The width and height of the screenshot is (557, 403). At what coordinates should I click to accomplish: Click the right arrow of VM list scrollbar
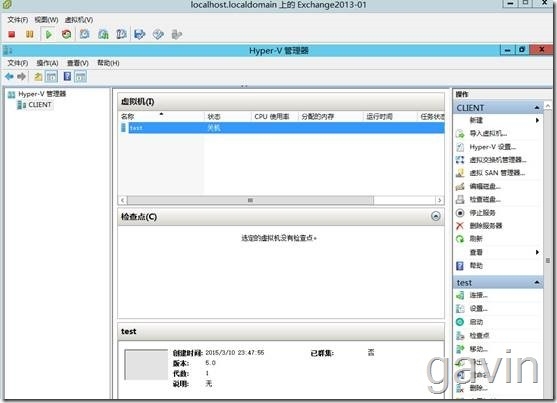tap(440, 200)
